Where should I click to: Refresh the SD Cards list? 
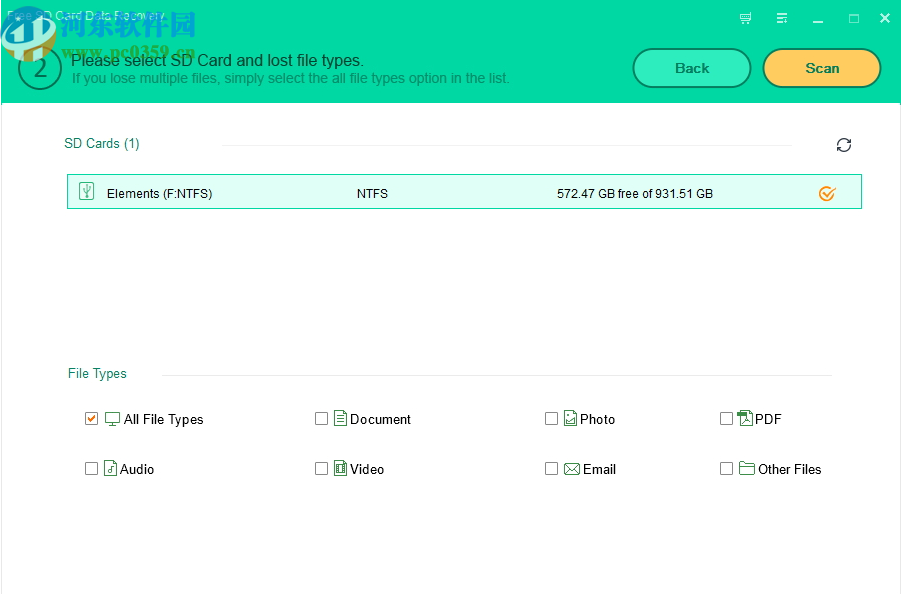point(843,145)
